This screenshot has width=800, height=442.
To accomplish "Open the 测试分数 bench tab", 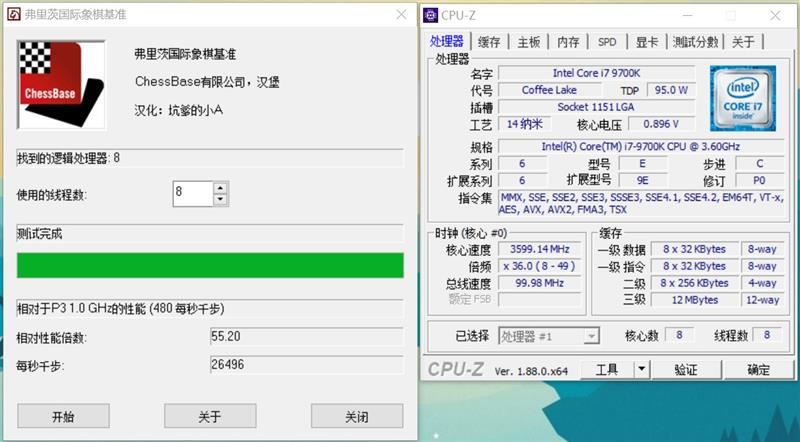I will [x=695, y=42].
